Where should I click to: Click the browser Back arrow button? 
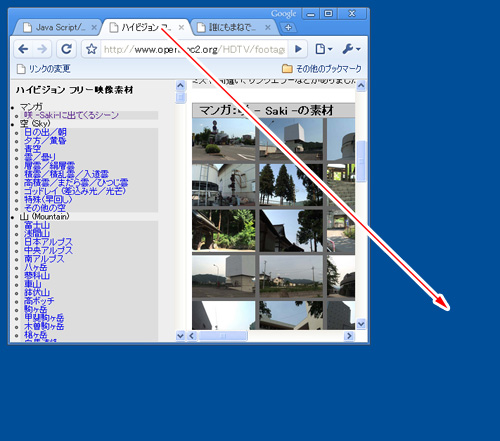tap(23, 49)
